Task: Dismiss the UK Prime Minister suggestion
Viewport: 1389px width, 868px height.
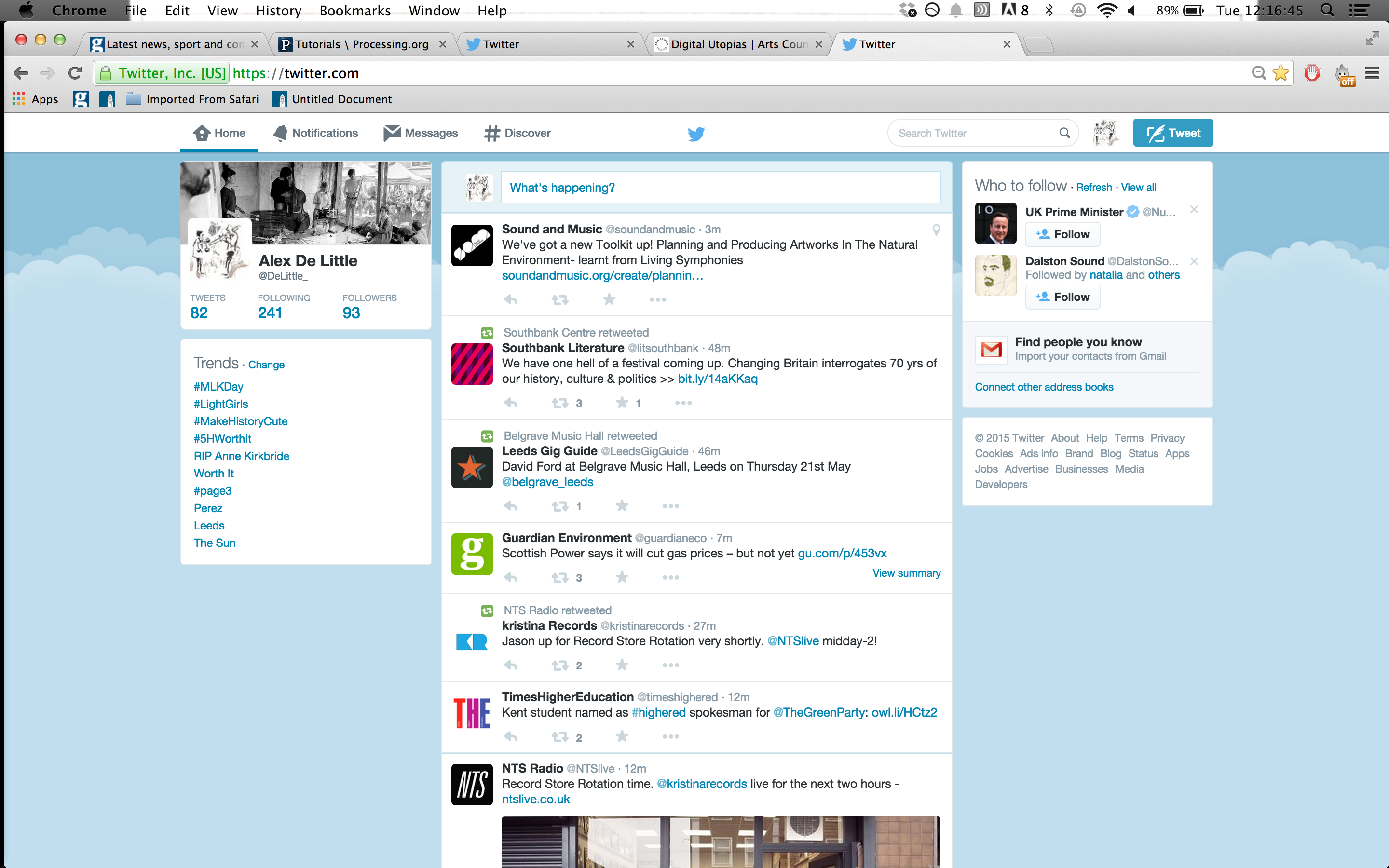Action: point(1194,210)
